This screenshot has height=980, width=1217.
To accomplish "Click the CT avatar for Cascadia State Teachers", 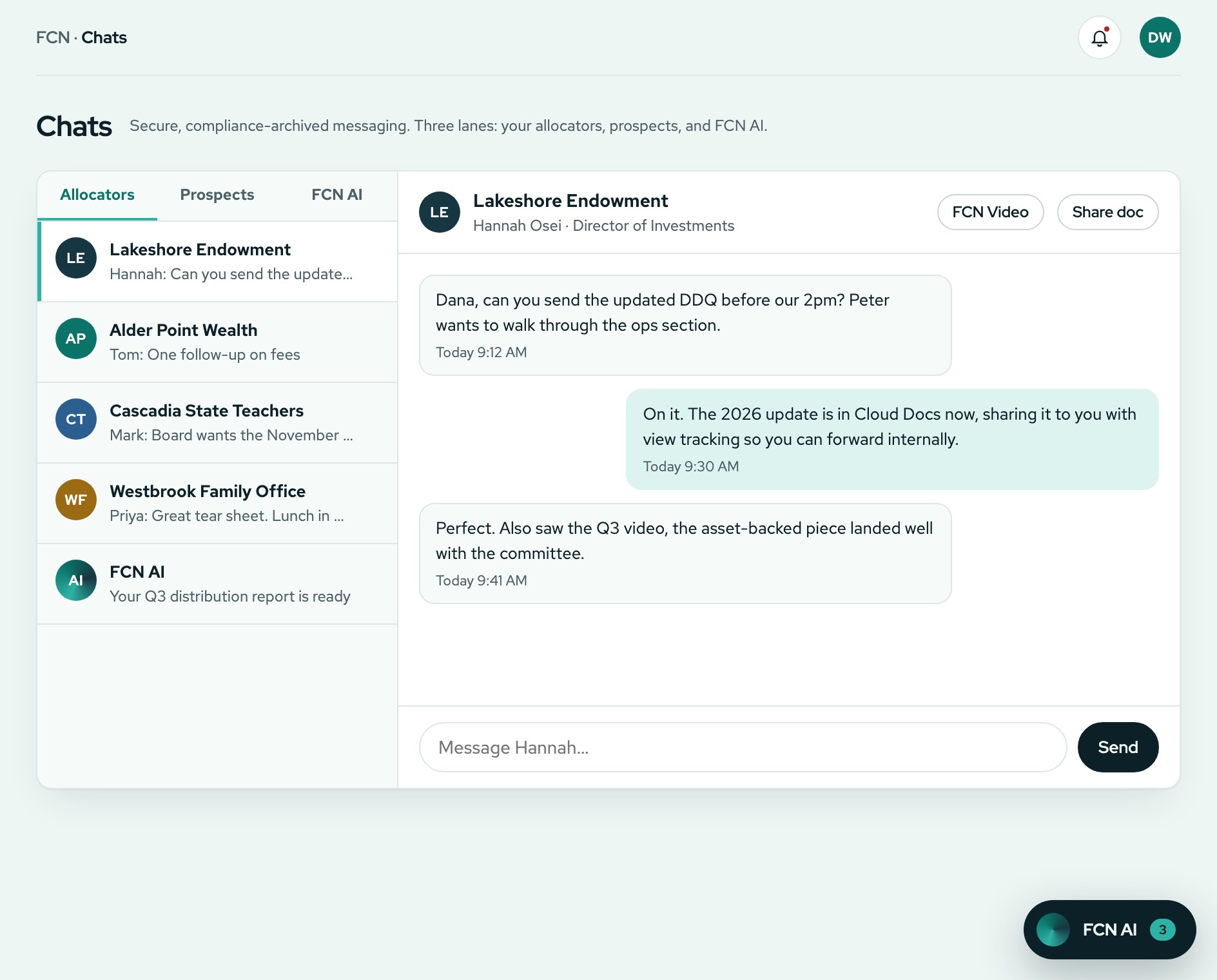I will click(x=76, y=419).
